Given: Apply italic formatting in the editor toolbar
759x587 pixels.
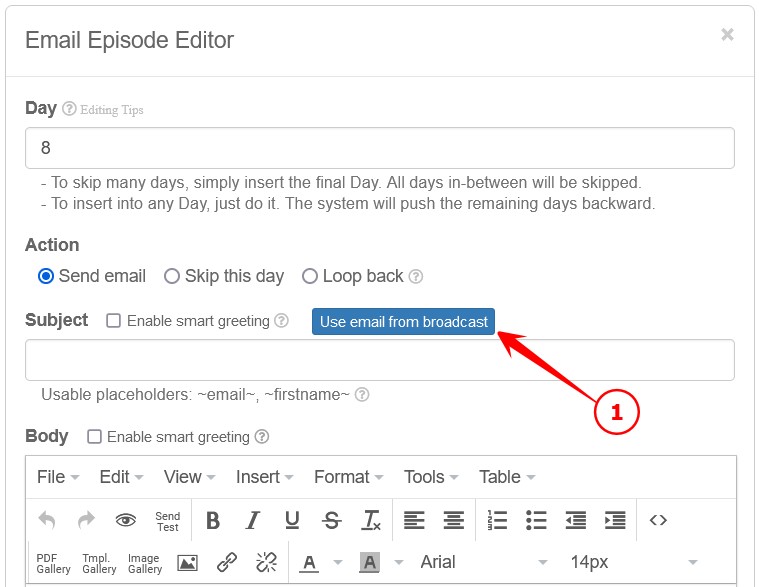Looking at the screenshot, I should click(253, 520).
